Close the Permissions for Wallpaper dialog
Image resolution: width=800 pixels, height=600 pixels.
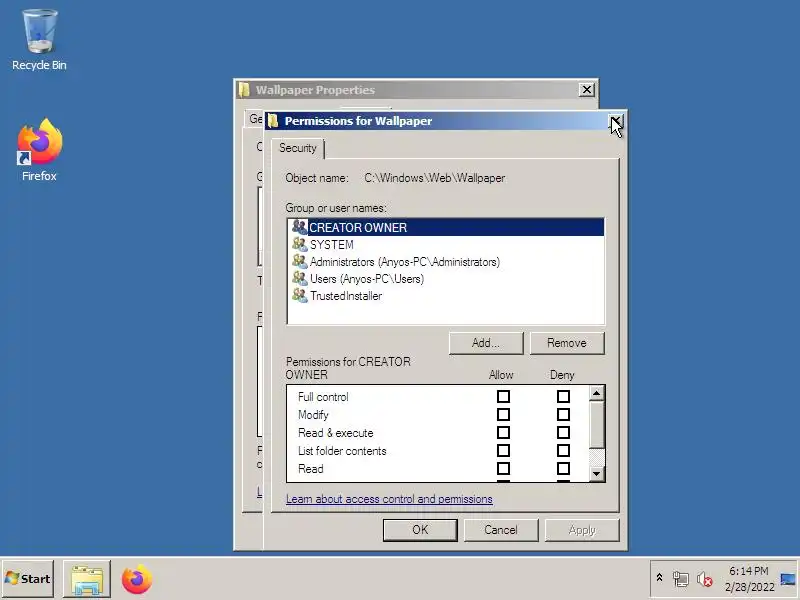[x=616, y=121]
